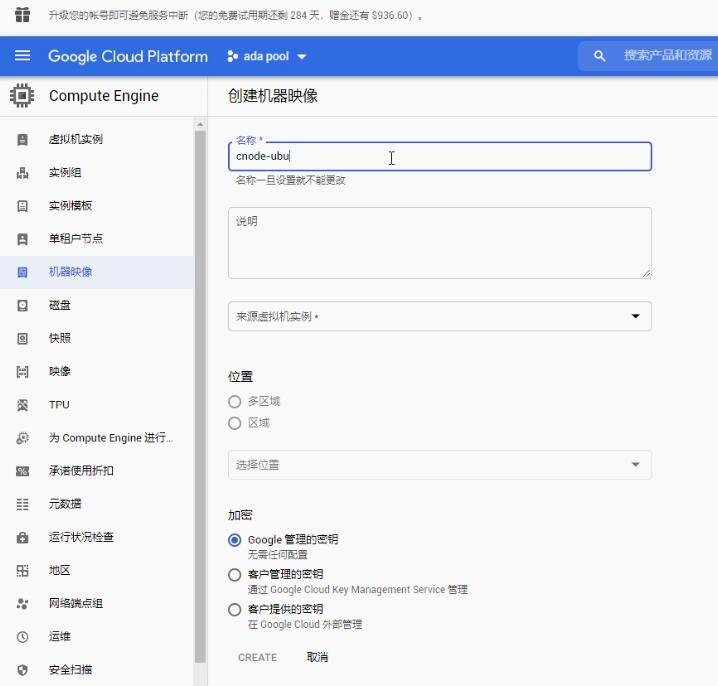Viewport: 718px width, 686px height.
Task: Click the sidebar scroll up arrow
Action: [200, 125]
